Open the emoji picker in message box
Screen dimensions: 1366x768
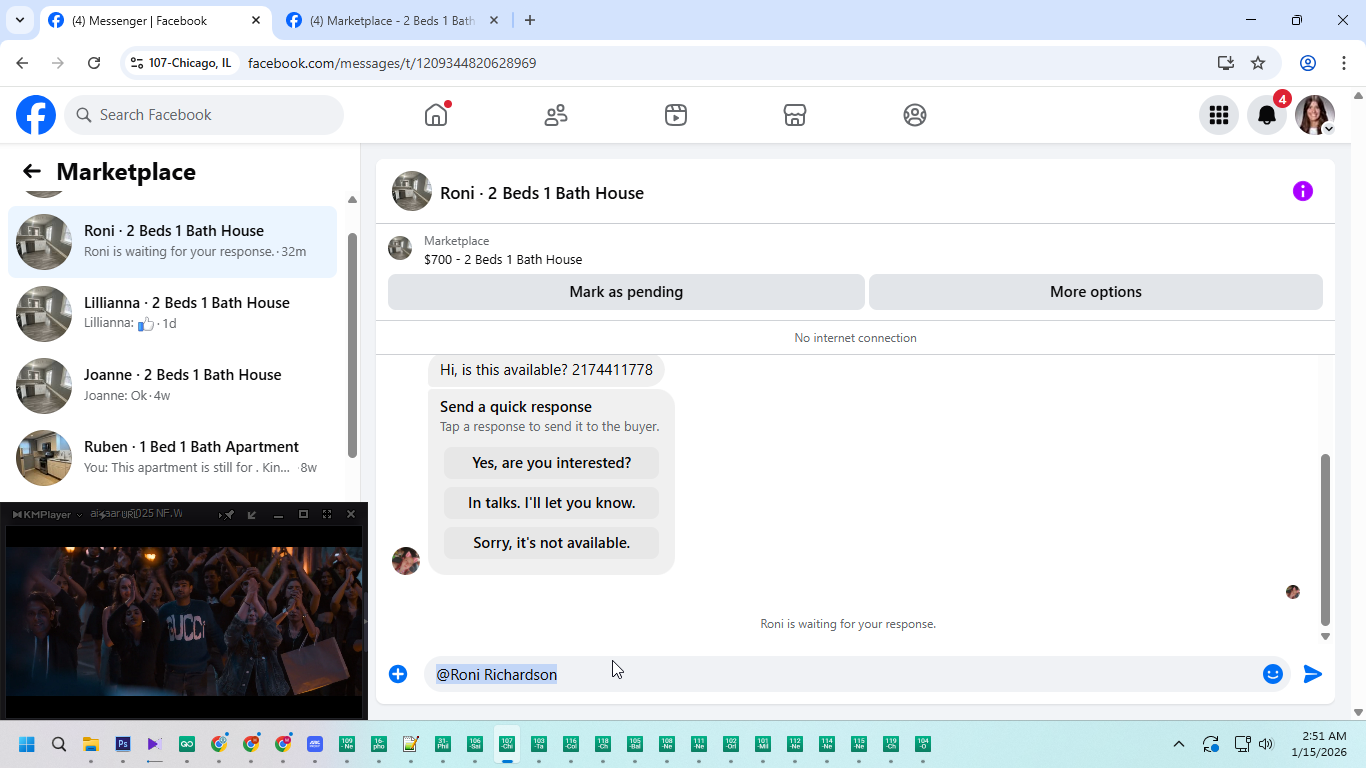[1273, 674]
